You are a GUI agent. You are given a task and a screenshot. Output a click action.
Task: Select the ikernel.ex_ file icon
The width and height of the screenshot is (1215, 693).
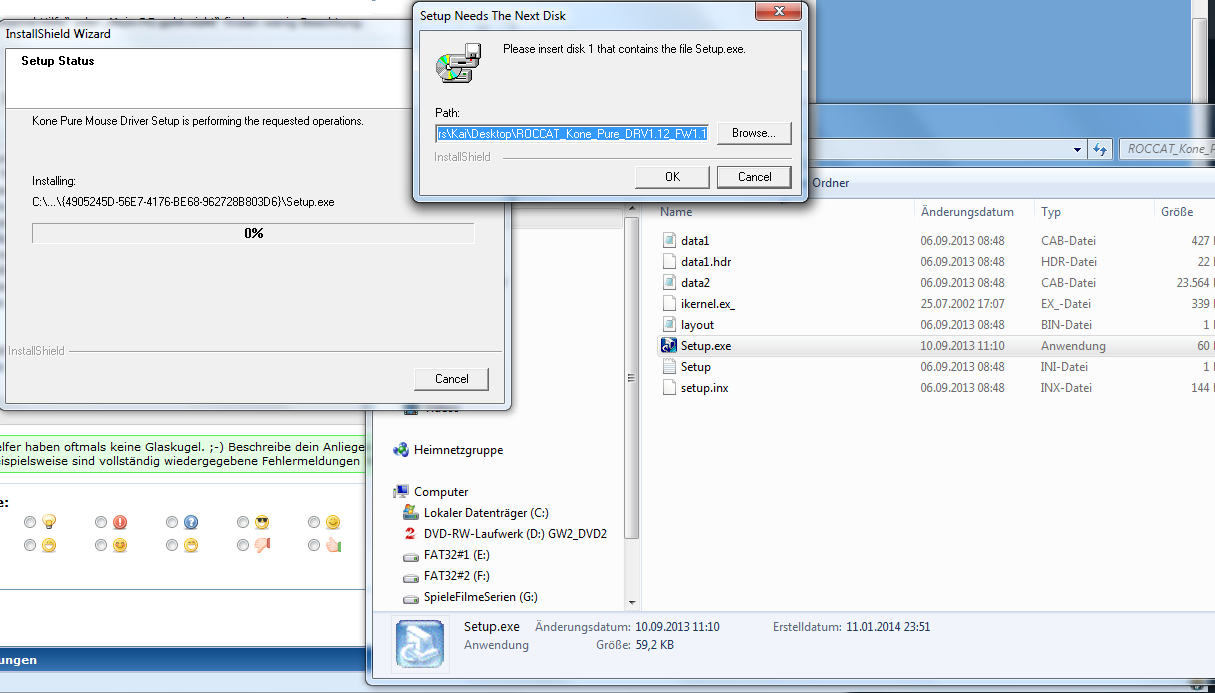click(x=671, y=303)
